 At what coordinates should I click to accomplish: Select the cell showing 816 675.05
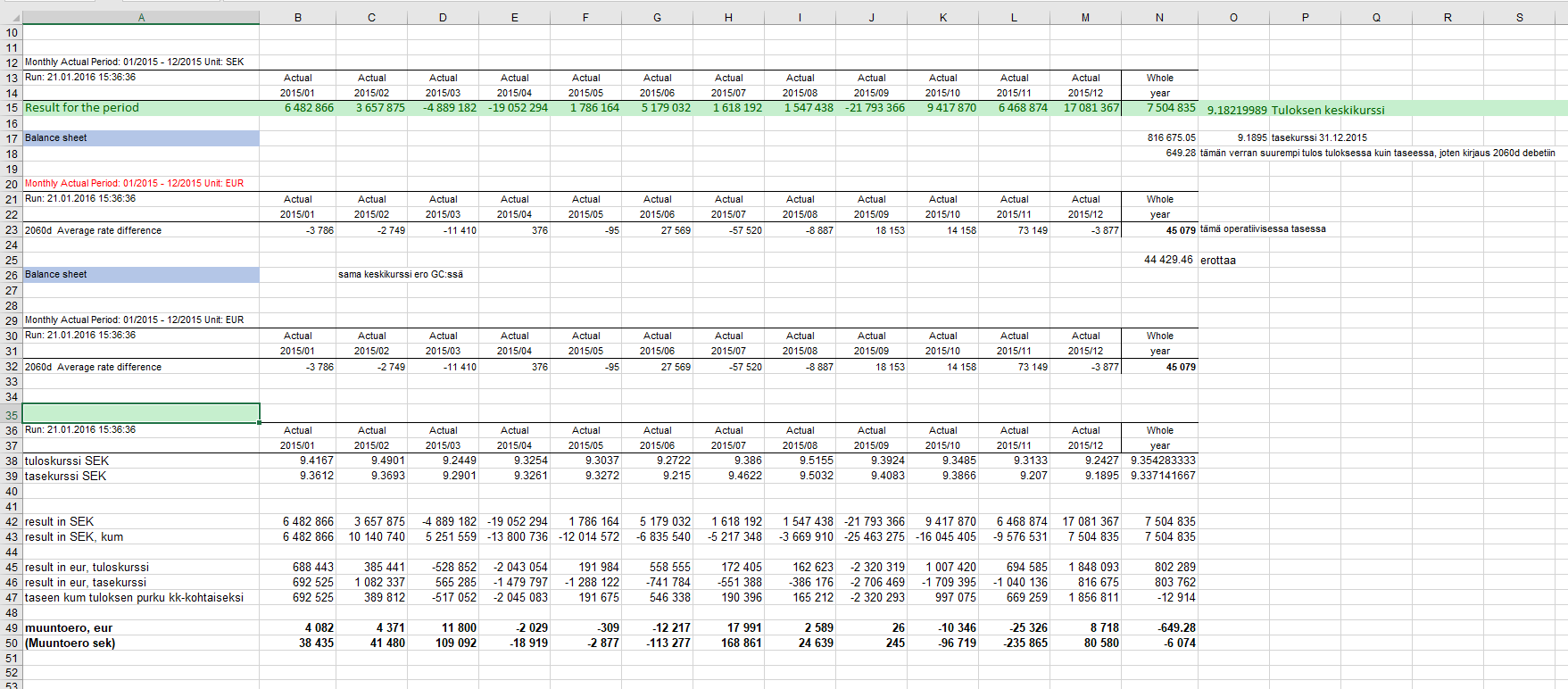(x=1171, y=138)
